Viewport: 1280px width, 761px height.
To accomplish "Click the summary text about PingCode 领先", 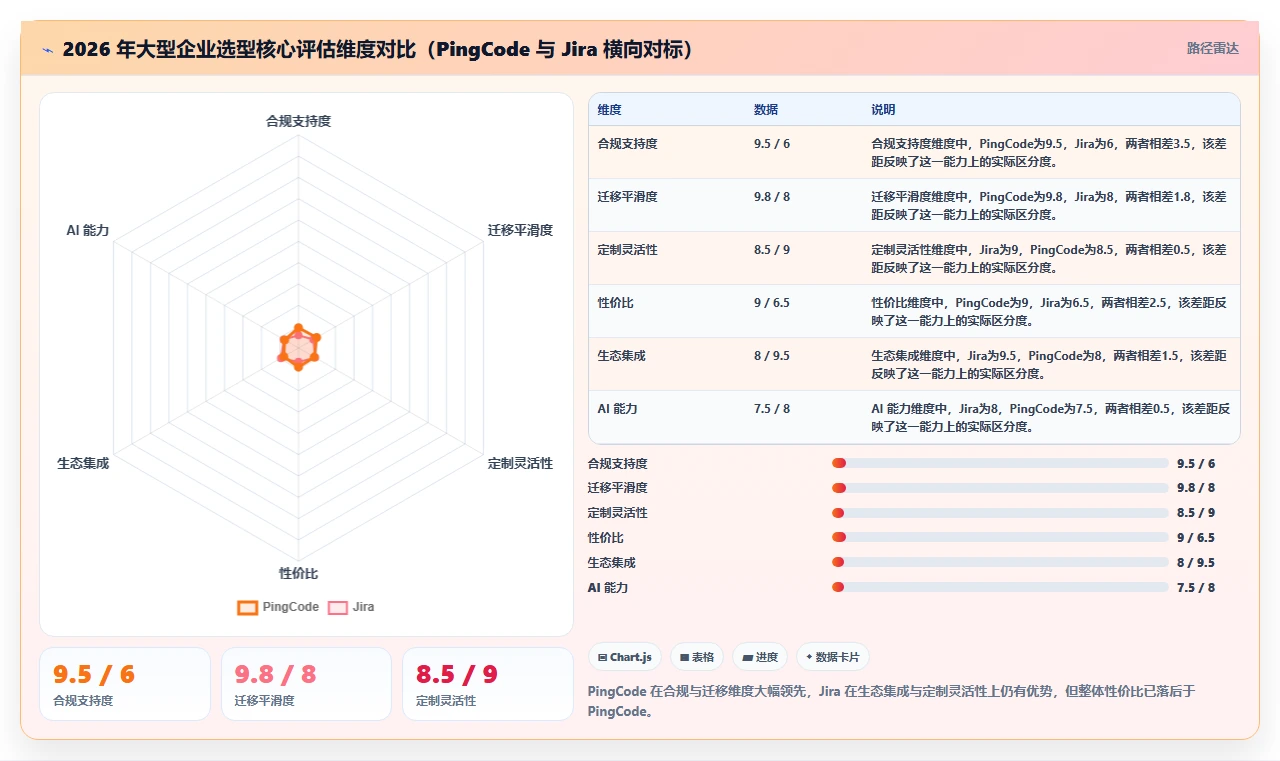I will (891, 702).
